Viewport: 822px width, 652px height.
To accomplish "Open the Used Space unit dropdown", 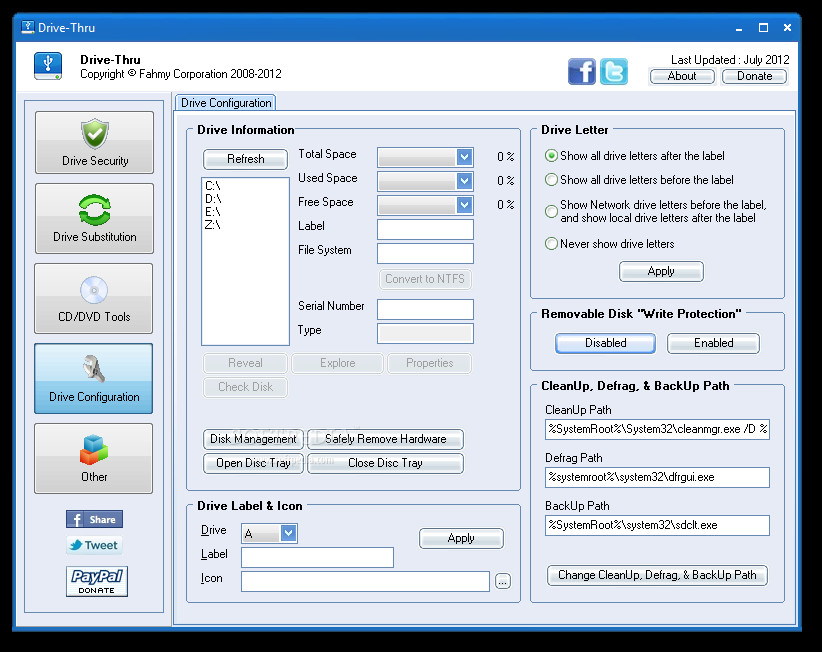I will coord(464,181).
